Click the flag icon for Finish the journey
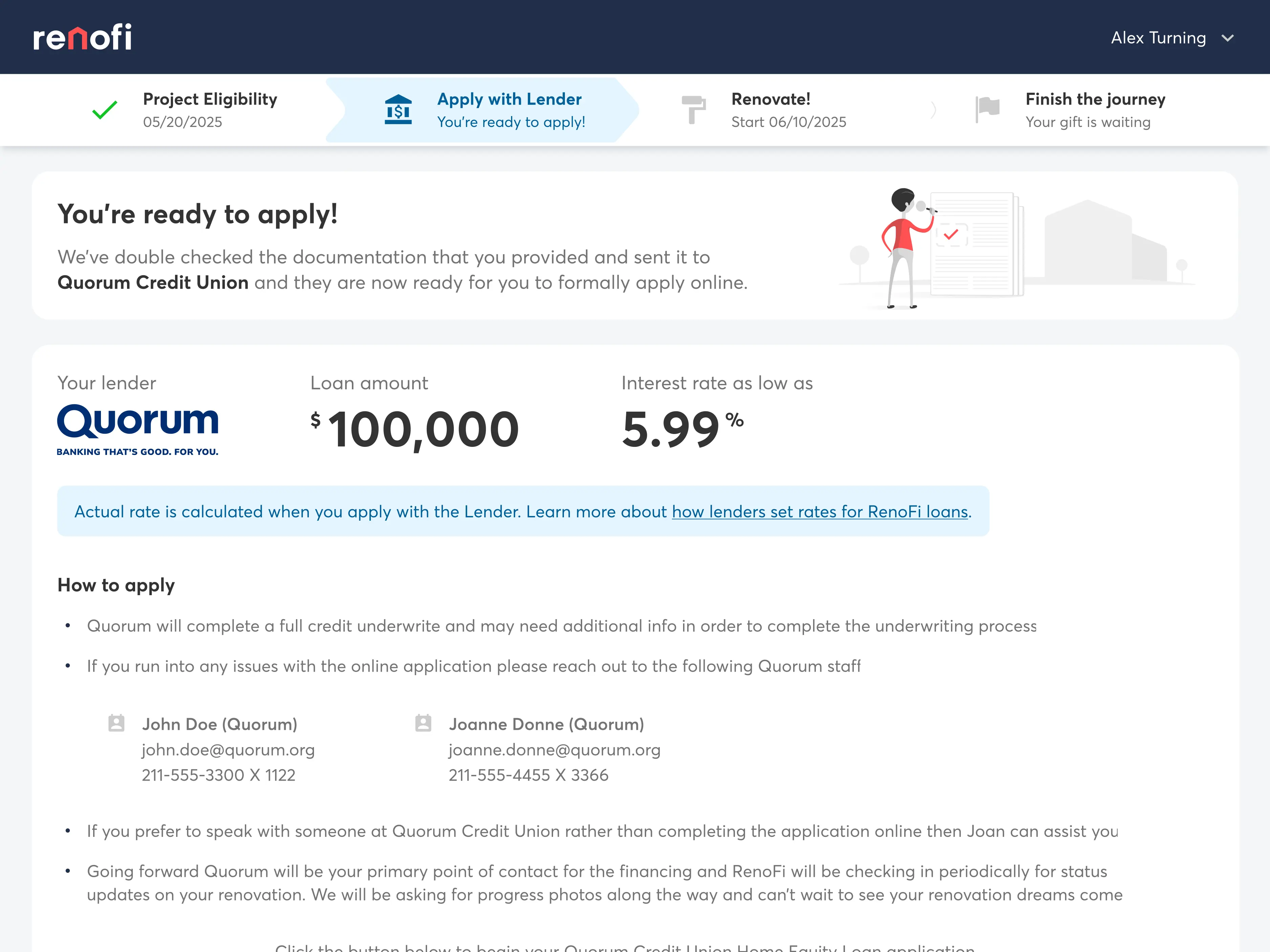1270x952 pixels. [988, 109]
